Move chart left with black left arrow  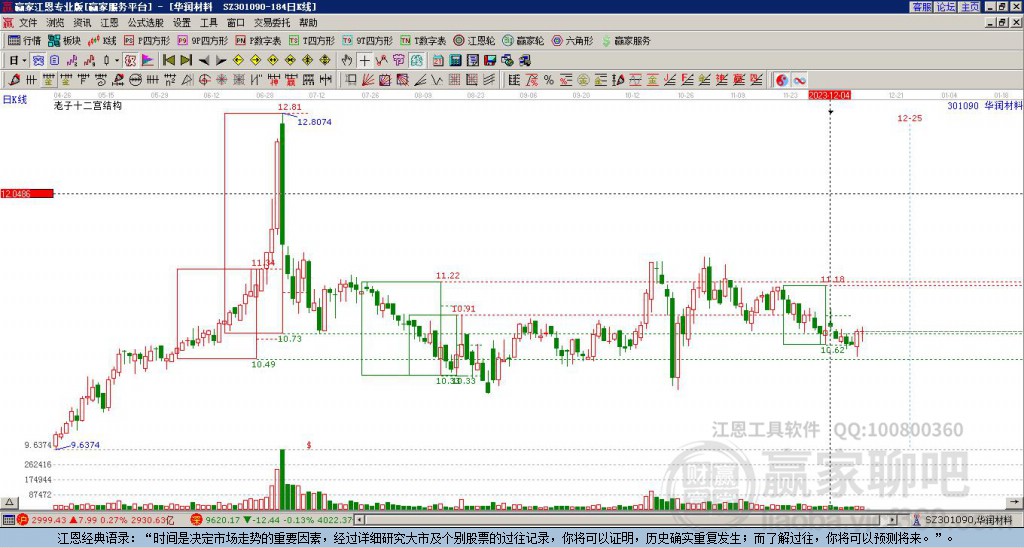(x=204, y=61)
